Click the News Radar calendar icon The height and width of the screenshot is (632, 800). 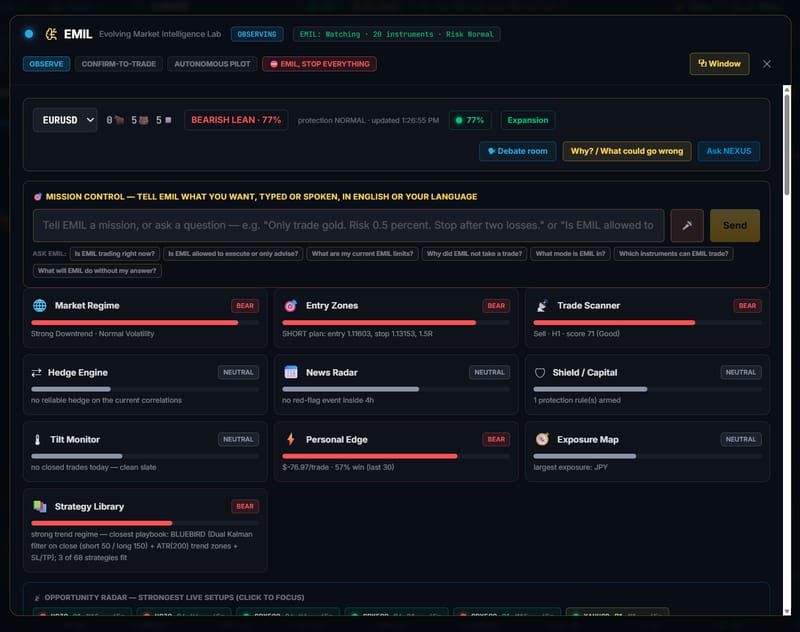coord(291,372)
